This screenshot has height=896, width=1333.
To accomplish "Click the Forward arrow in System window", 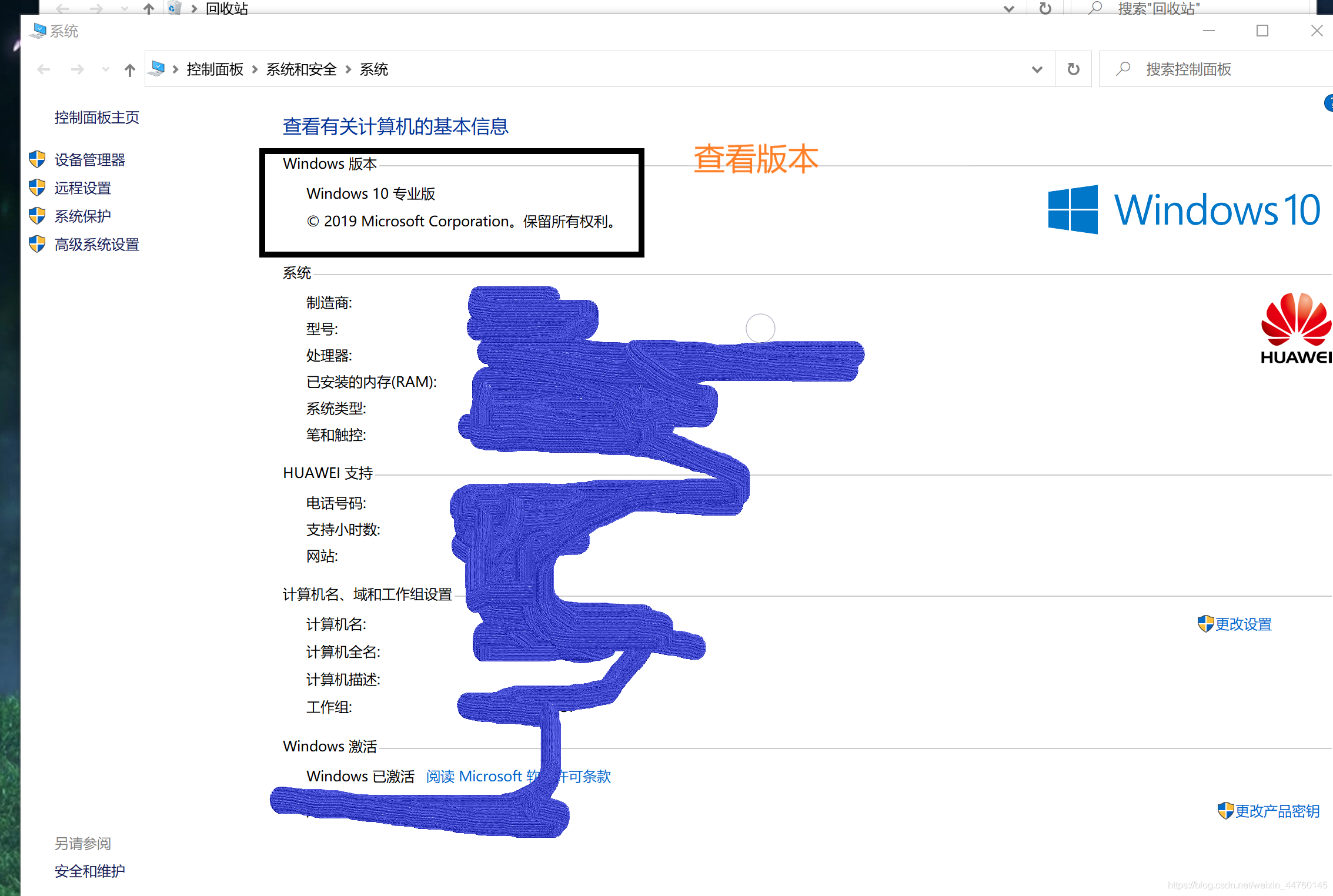I will coord(77,69).
